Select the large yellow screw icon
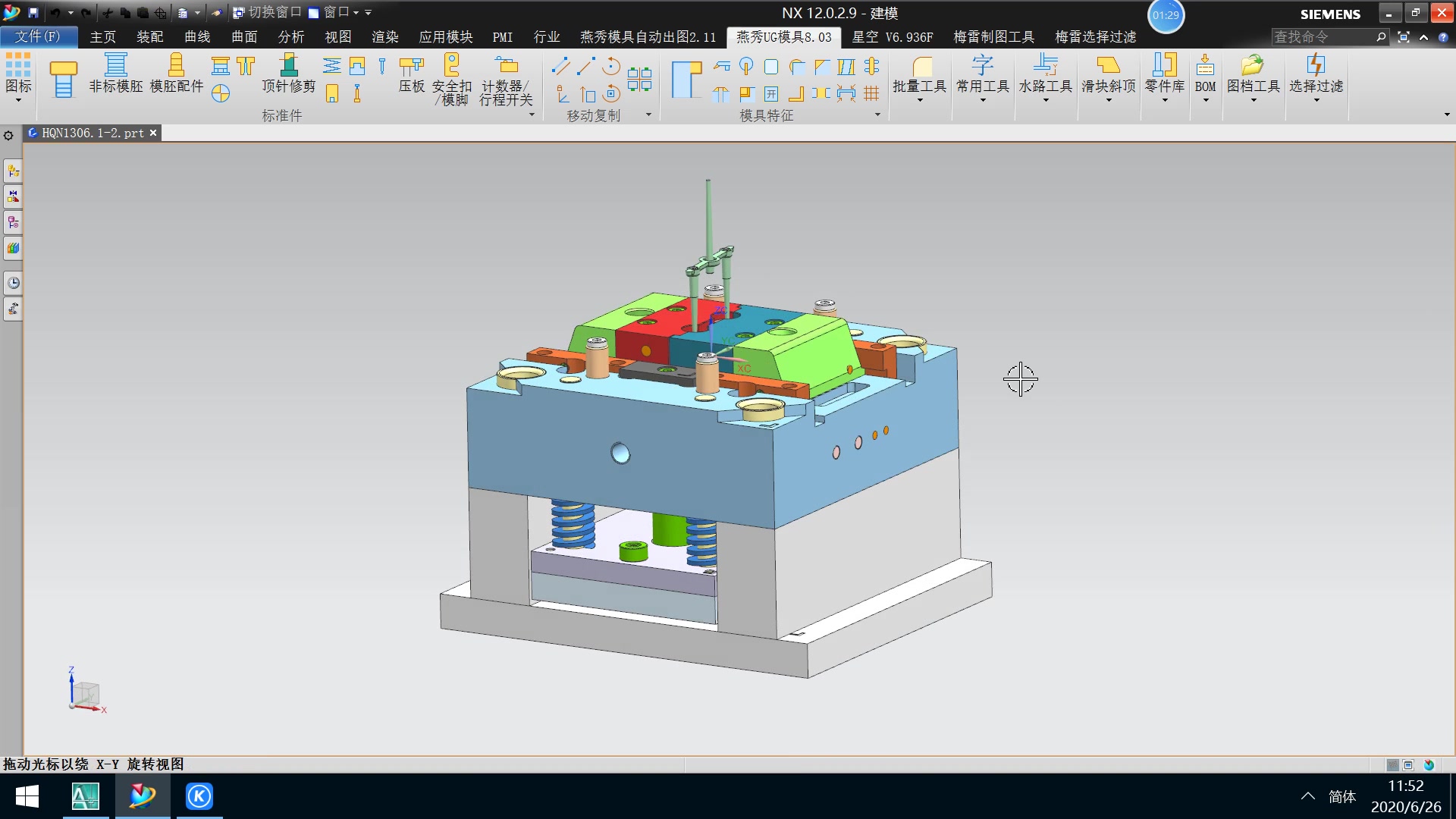This screenshot has height=819, width=1456. coord(63,79)
